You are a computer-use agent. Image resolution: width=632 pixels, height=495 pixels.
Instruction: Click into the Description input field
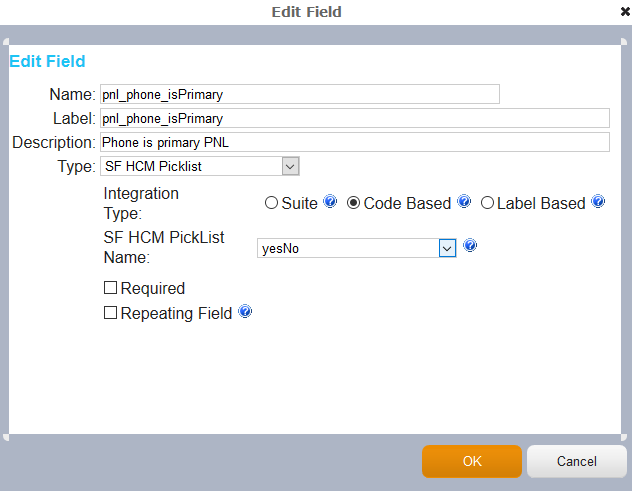[x=355, y=142]
